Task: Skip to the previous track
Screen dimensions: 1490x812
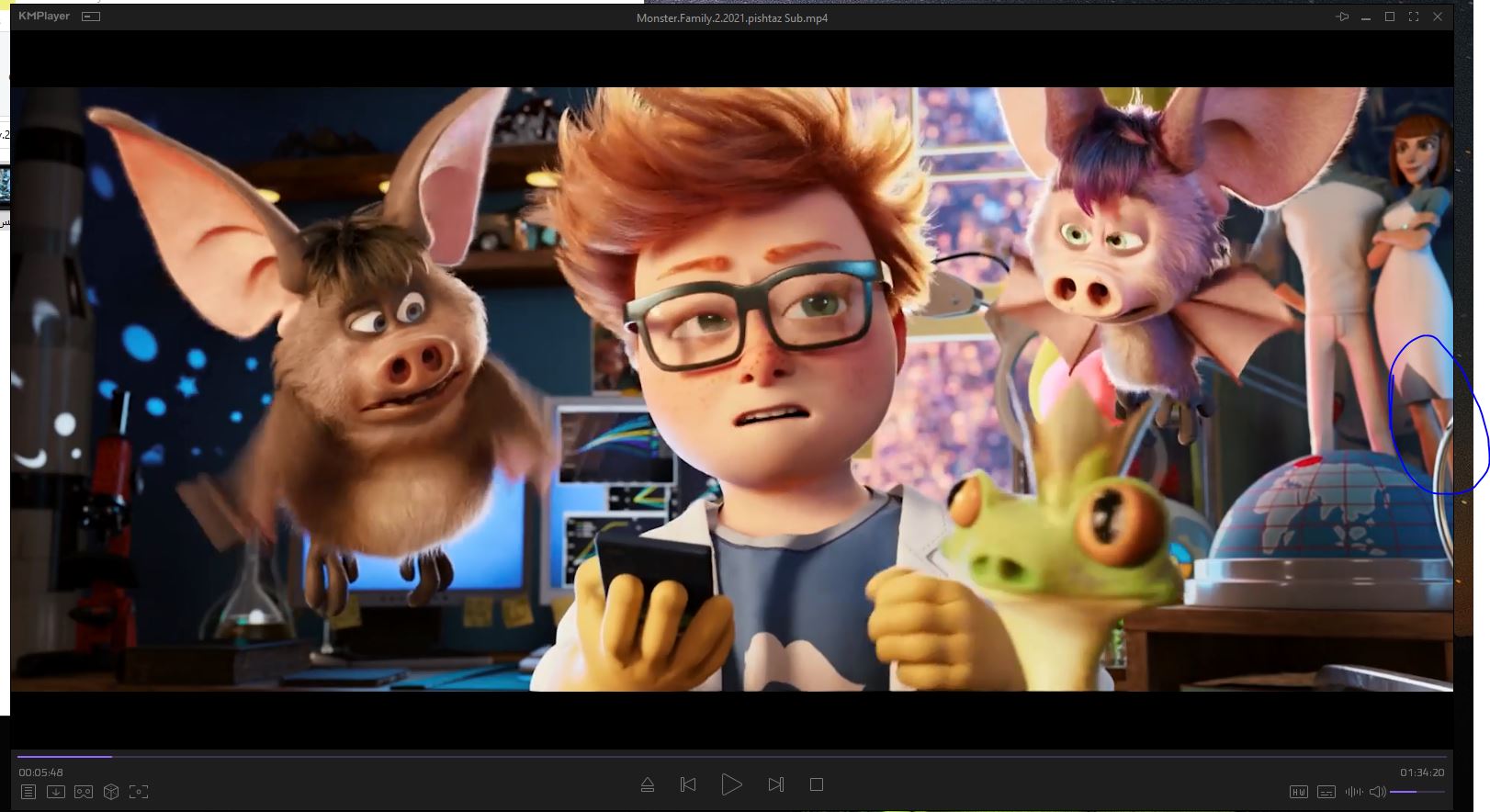Action: (x=688, y=784)
